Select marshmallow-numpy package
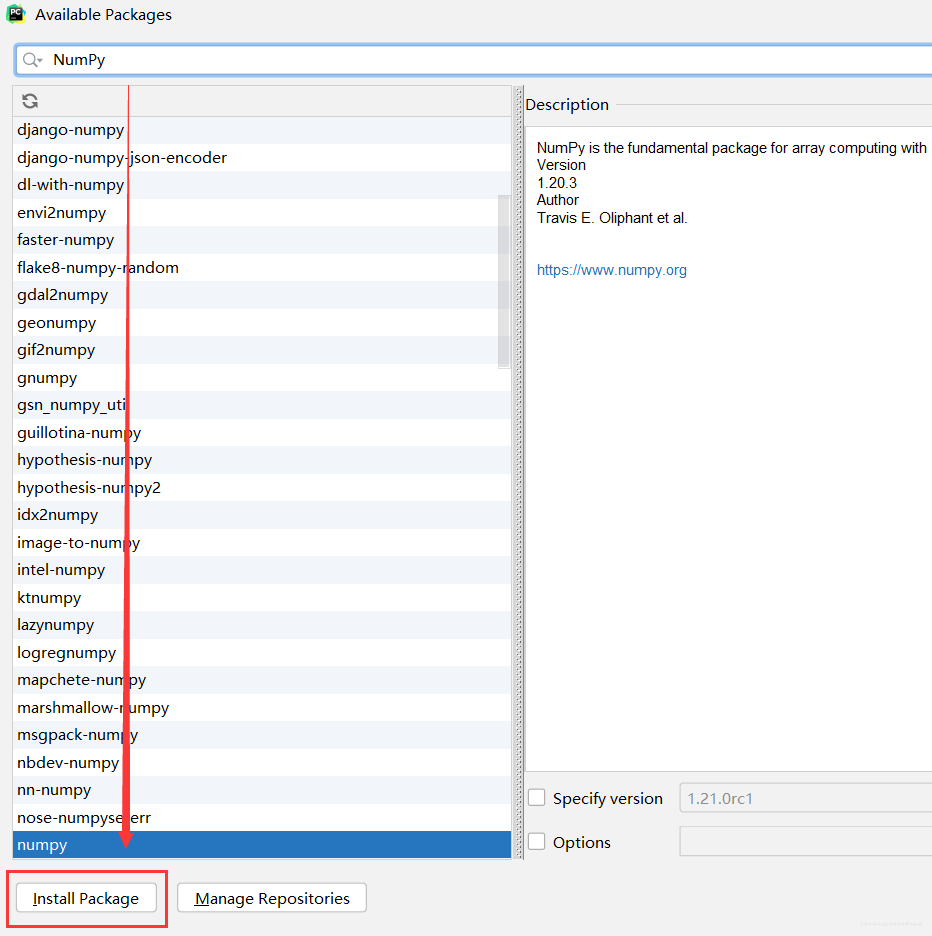The height and width of the screenshot is (936, 932). 262,707
